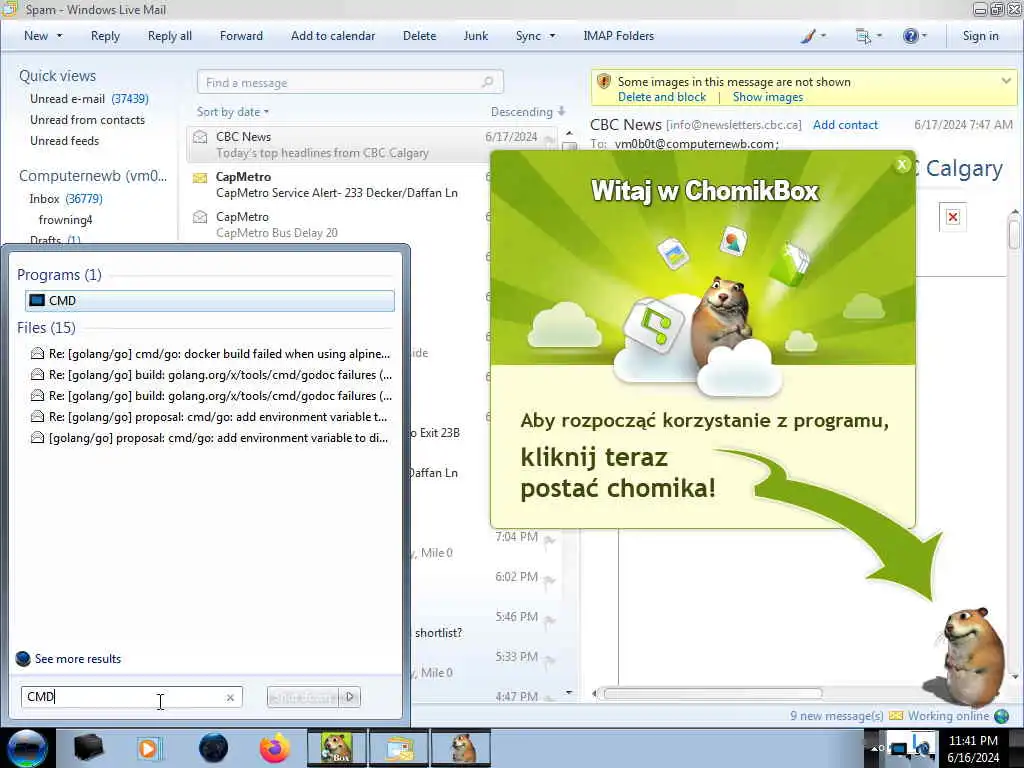The image size is (1024, 768).
Task: Launch CMD program from search results
Action: coord(210,300)
